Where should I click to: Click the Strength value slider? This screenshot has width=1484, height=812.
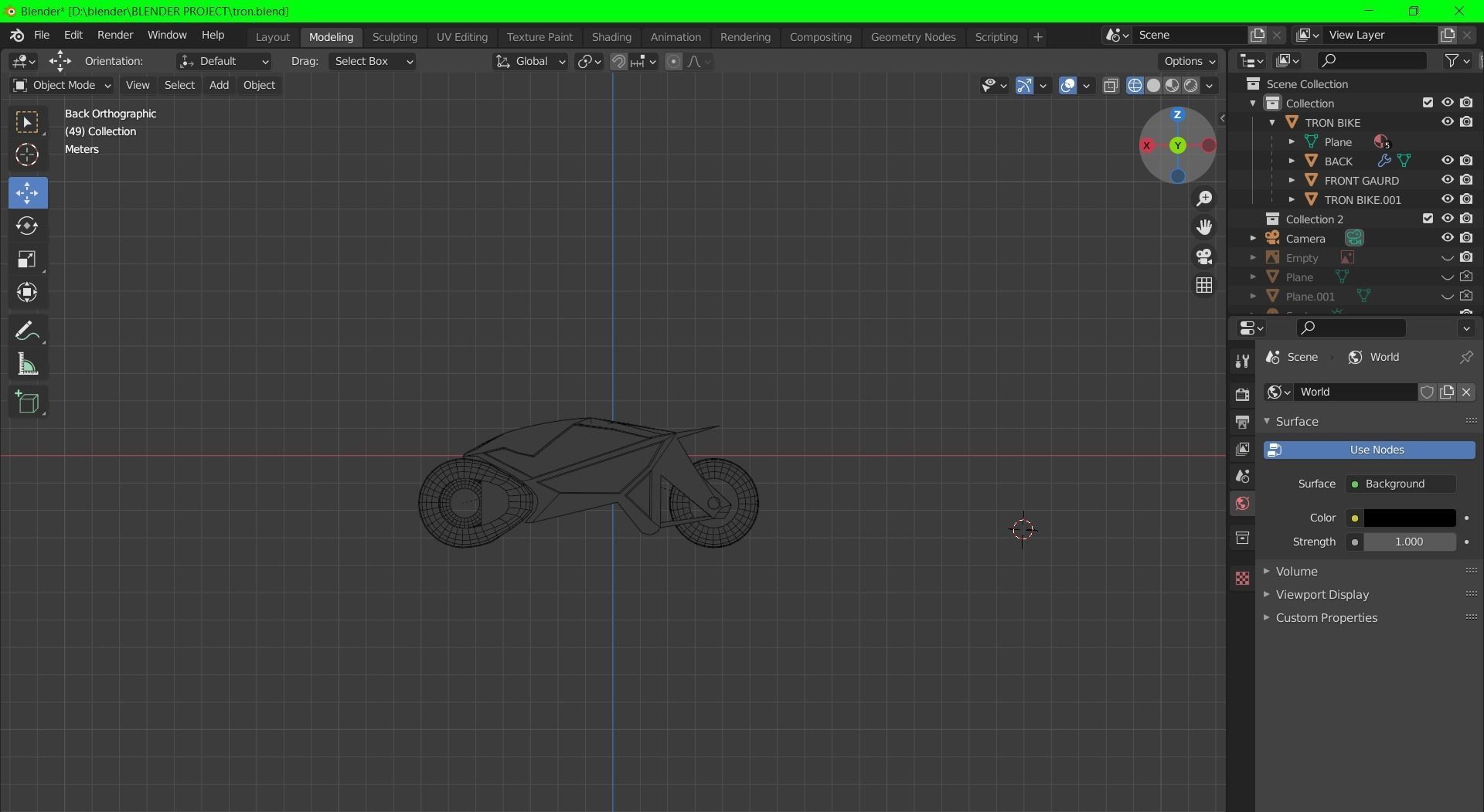click(1409, 542)
